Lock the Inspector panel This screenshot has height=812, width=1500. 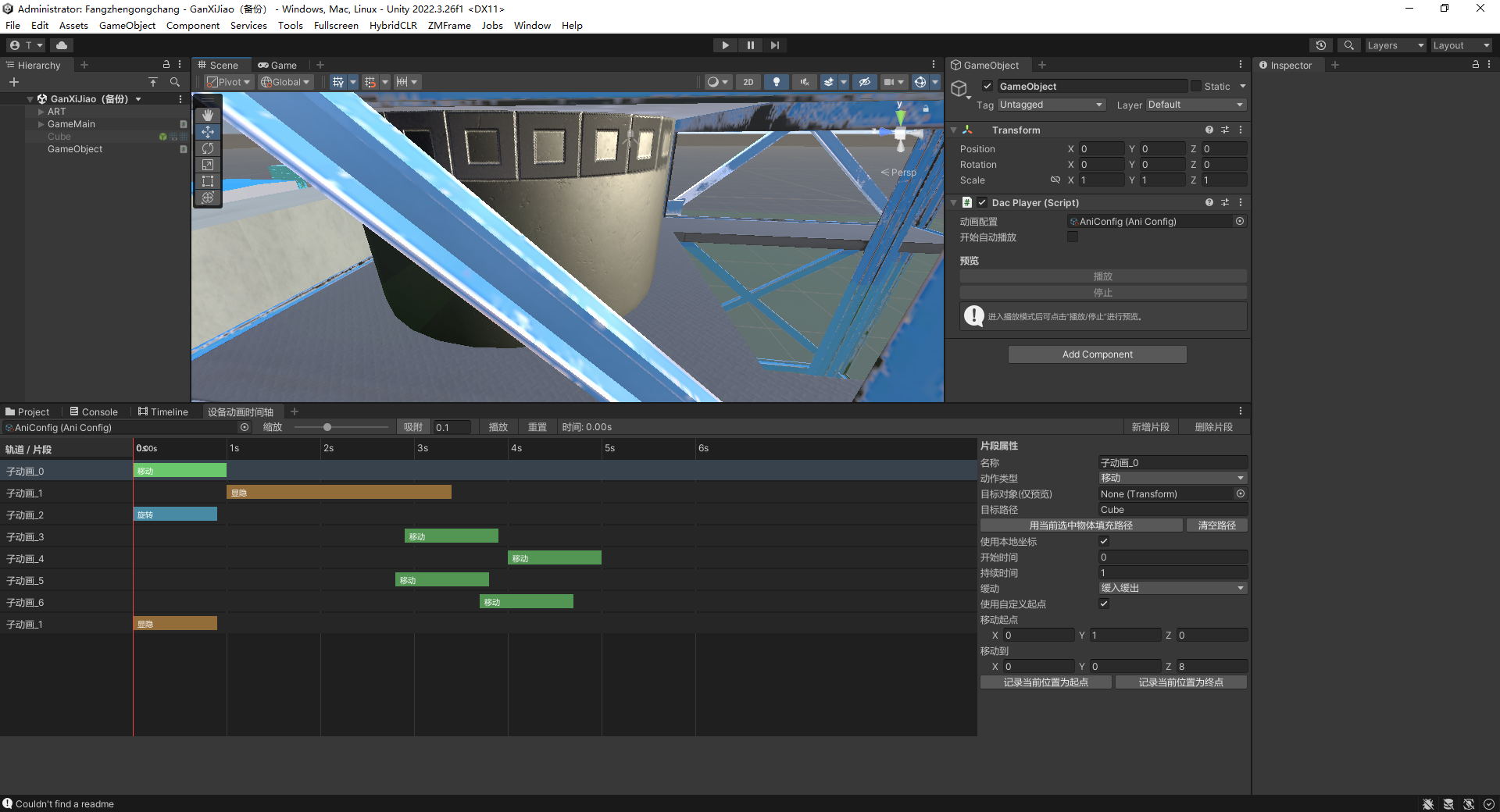point(1475,65)
